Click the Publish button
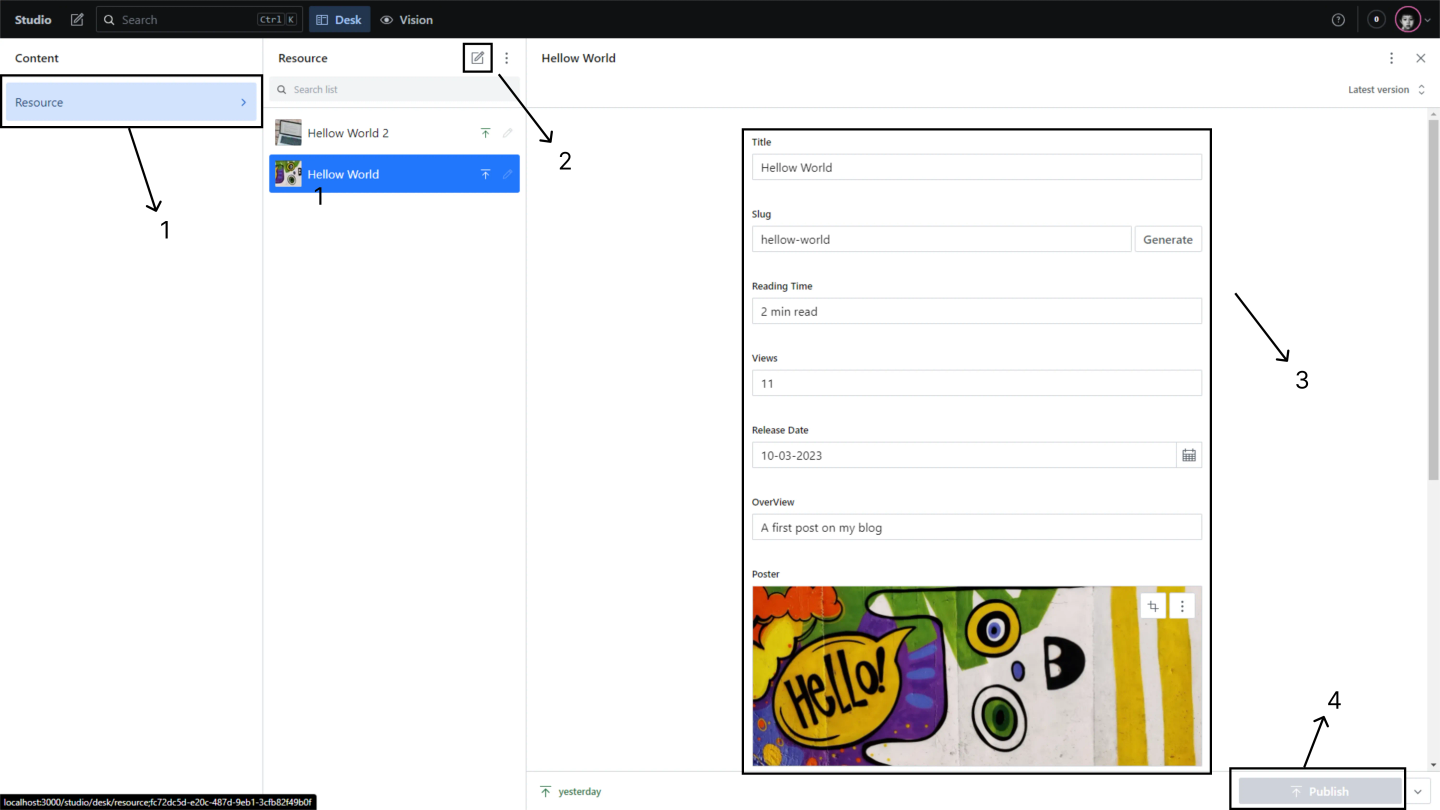The height and width of the screenshot is (810, 1440). click(x=1320, y=791)
